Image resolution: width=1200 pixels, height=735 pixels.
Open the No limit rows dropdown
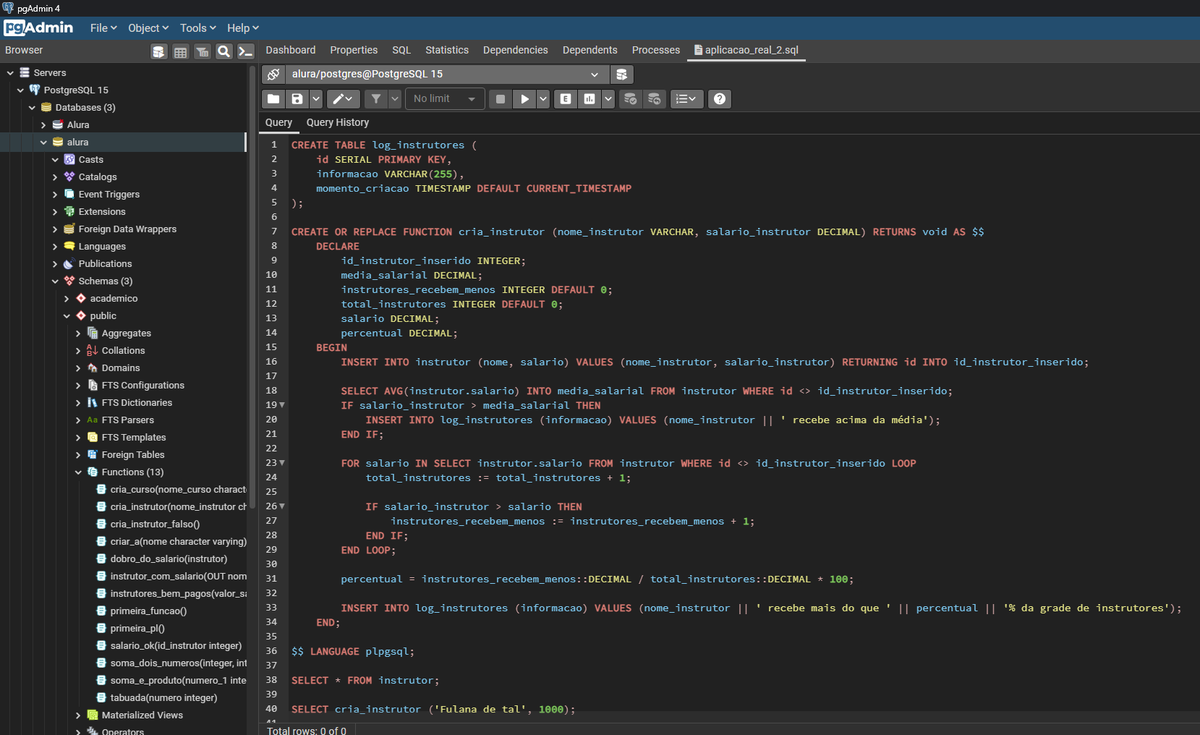[x=445, y=99]
